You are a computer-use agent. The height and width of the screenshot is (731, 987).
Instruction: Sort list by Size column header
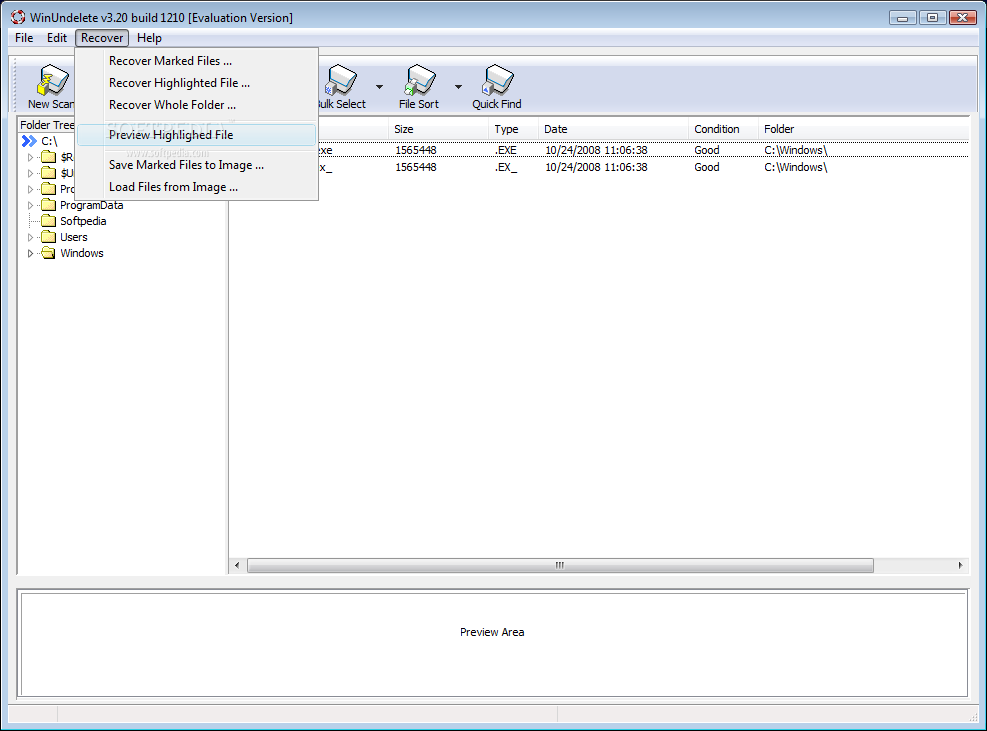click(x=438, y=129)
